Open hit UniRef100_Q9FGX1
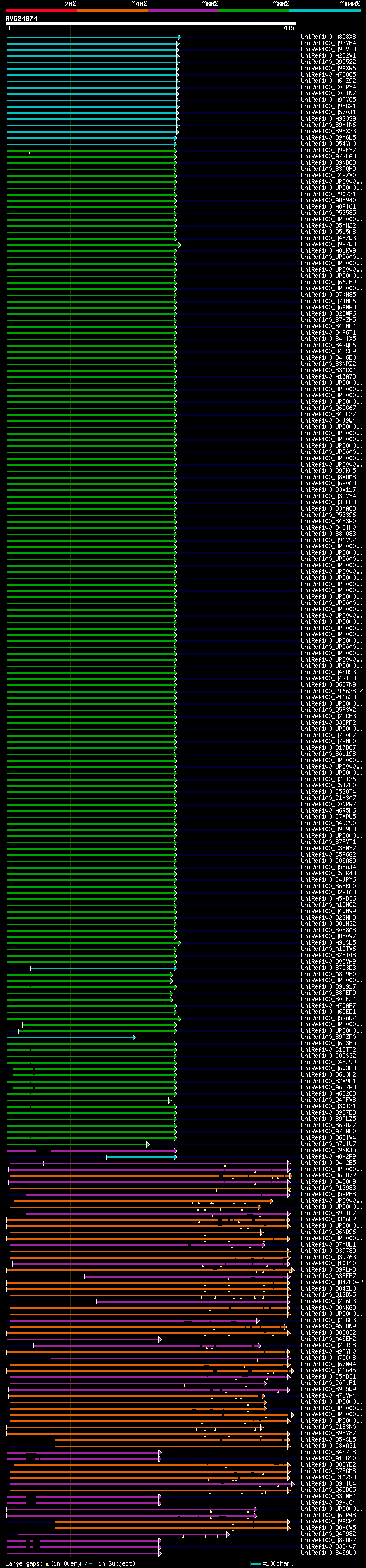The image size is (366, 1568). coord(328,106)
